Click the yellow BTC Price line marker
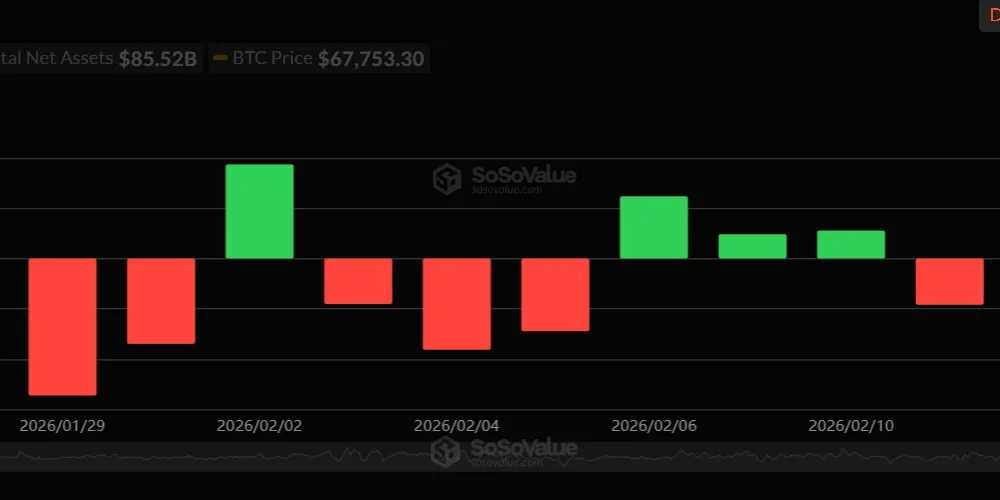Image resolution: width=1000 pixels, height=500 pixels. point(220,59)
